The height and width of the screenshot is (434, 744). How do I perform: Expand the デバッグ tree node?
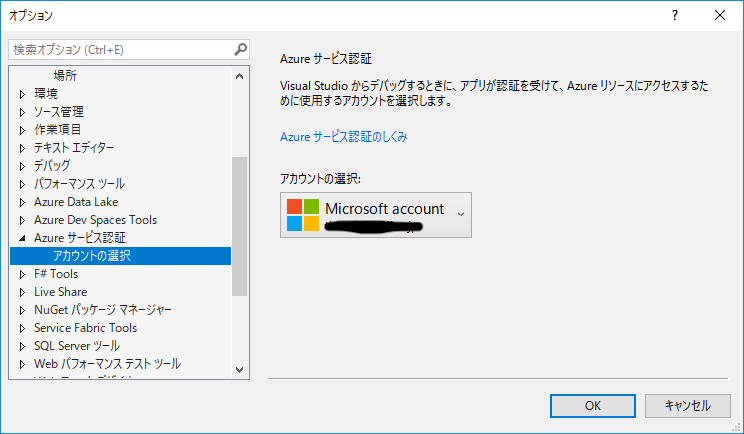click(x=22, y=166)
